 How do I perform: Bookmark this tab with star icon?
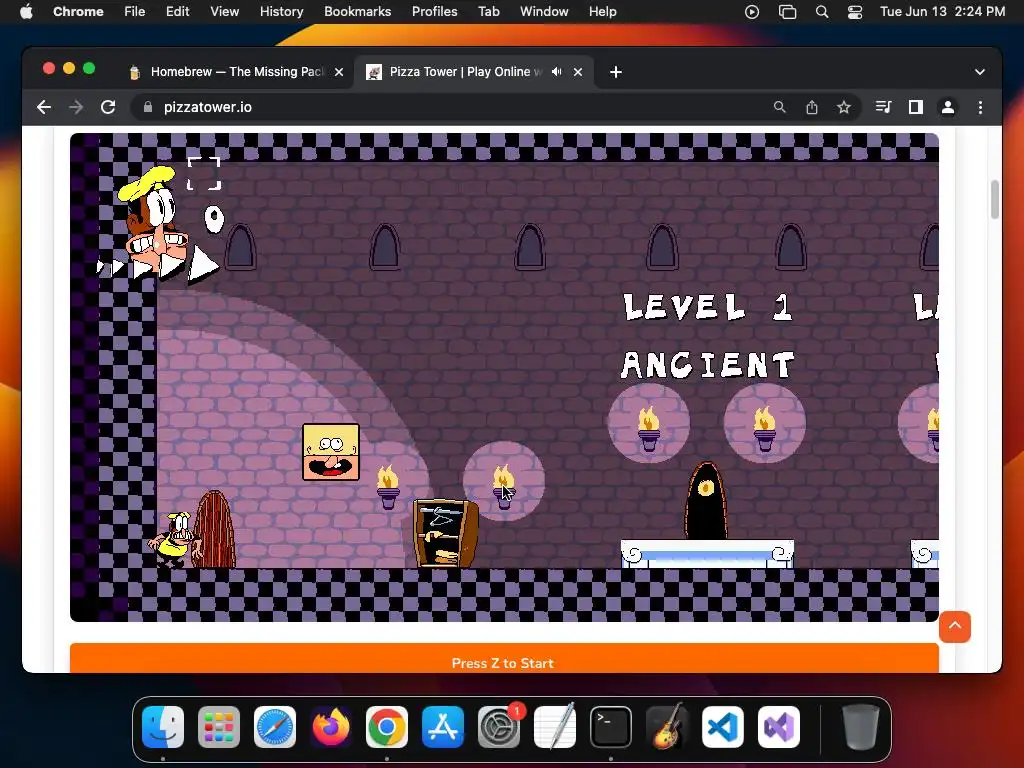pyautogui.click(x=844, y=107)
